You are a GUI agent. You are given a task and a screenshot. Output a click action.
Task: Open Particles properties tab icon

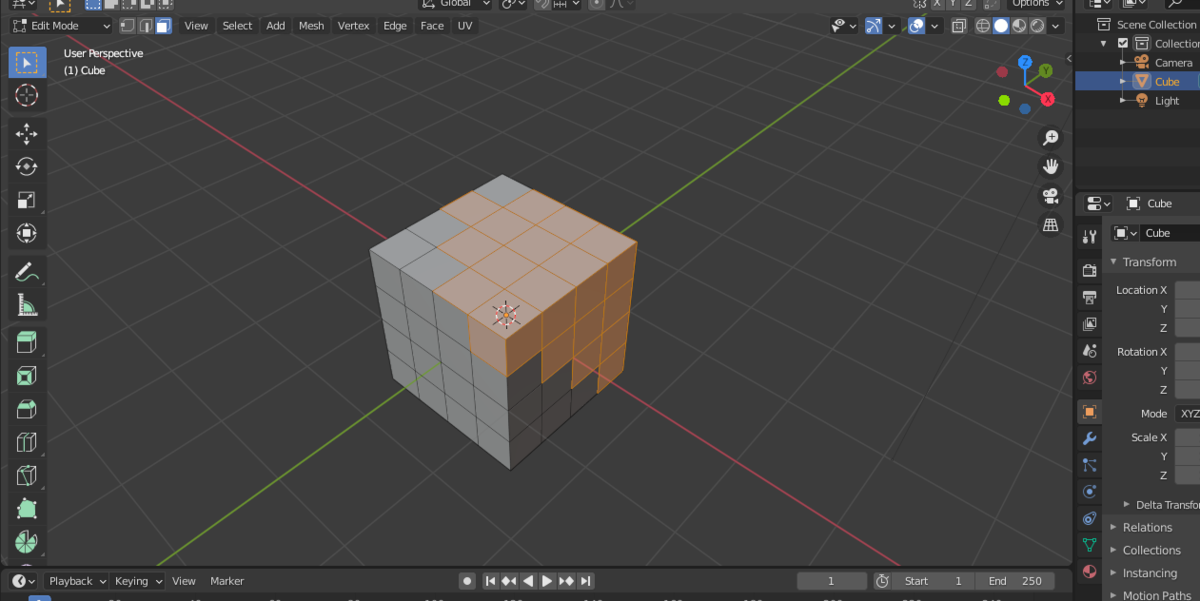click(1089, 465)
